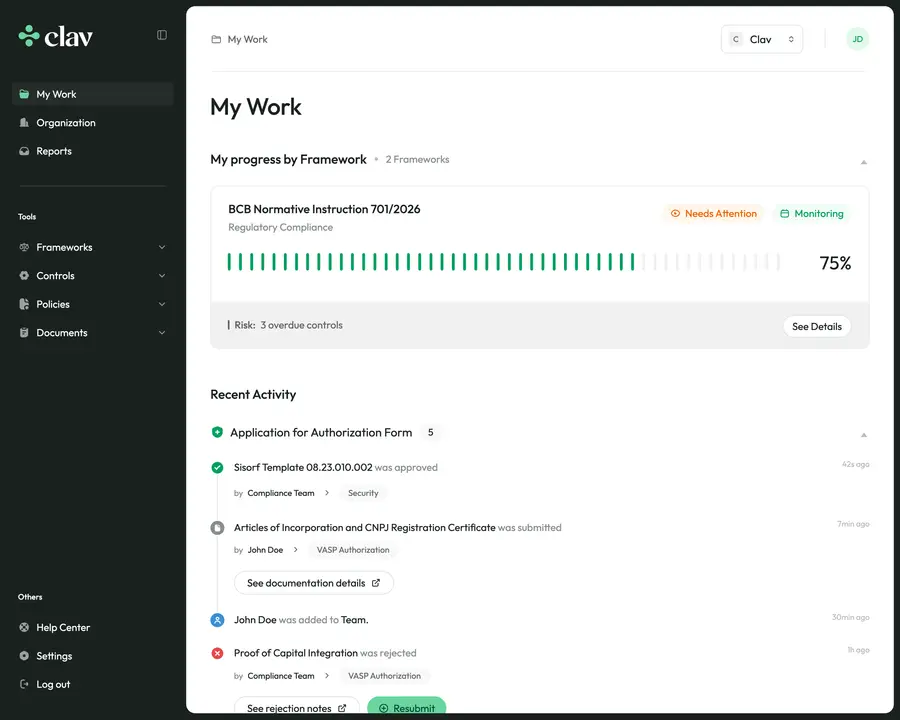Go to Organization page
This screenshot has height=720, width=900.
65,123
